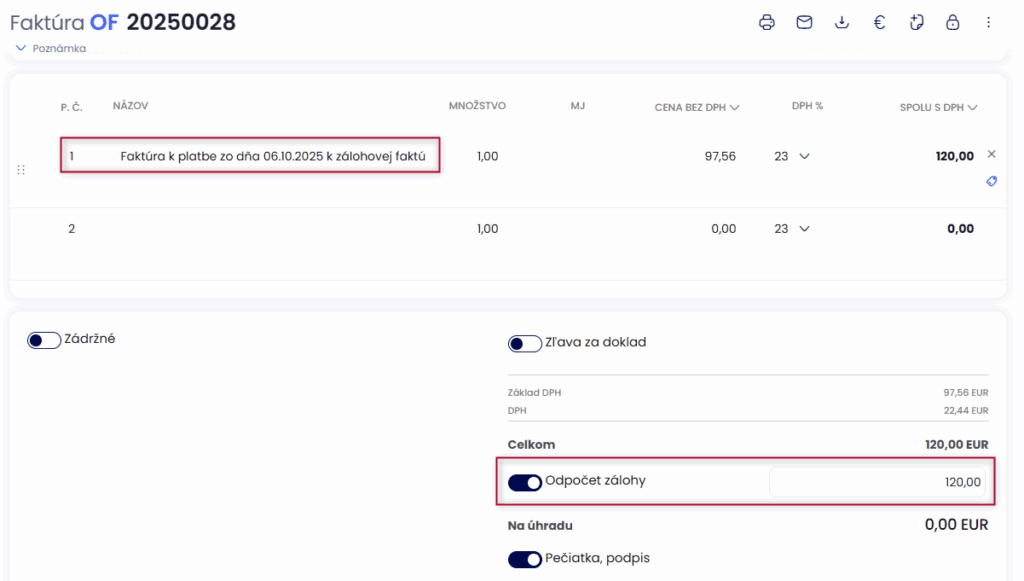This screenshot has height=581, width=1024.
Task: Lock the invoice with the padlock icon
Action: (x=952, y=22)
